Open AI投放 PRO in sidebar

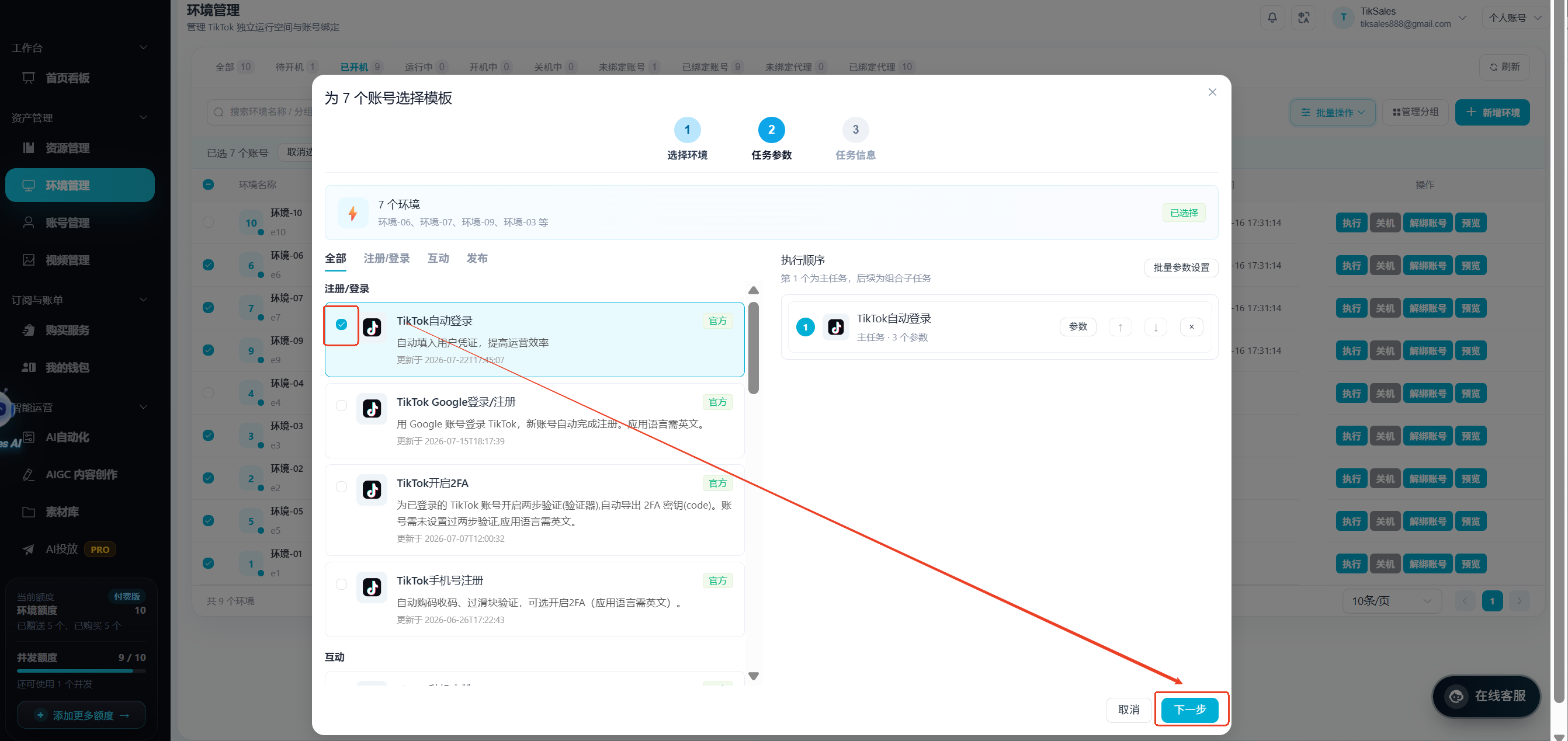(x=79, y=549)
